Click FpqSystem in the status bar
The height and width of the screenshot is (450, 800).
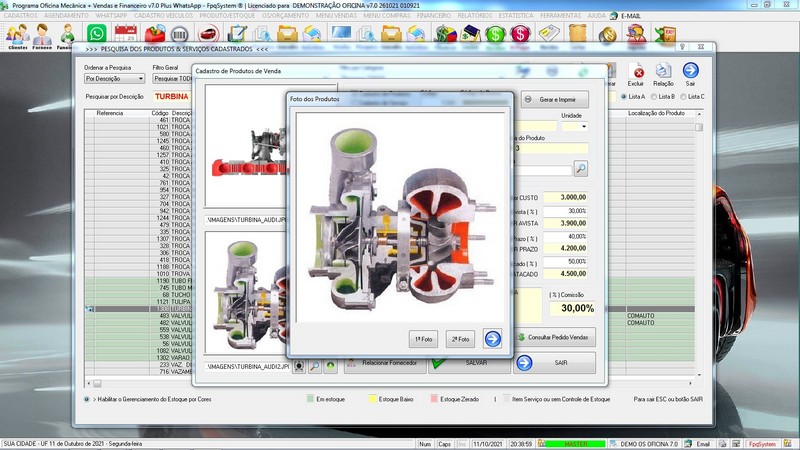[762, 444]
